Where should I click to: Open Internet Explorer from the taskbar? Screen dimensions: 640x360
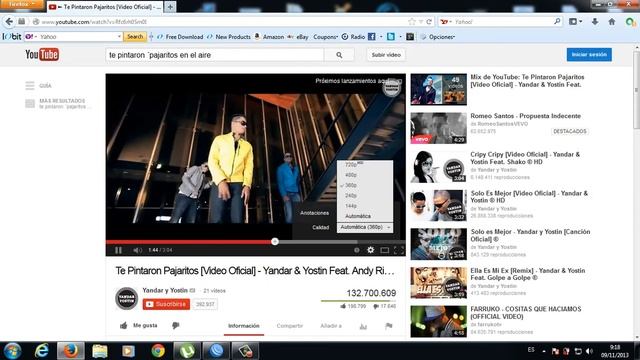[41, 351]
